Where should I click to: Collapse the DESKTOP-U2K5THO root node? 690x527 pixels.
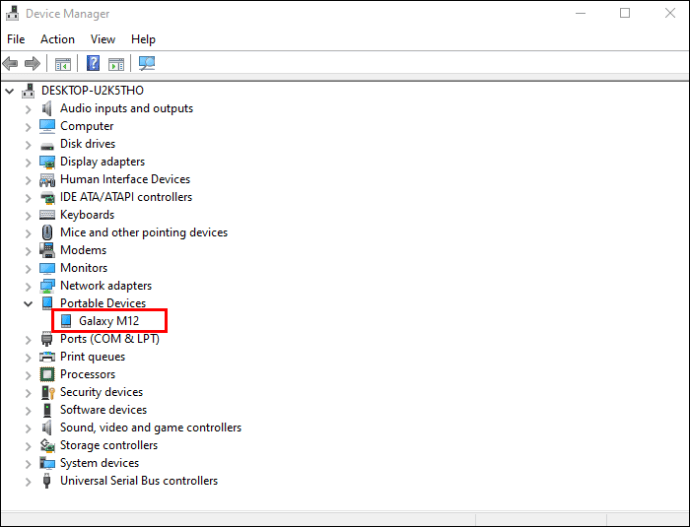[x=9, y=91]
